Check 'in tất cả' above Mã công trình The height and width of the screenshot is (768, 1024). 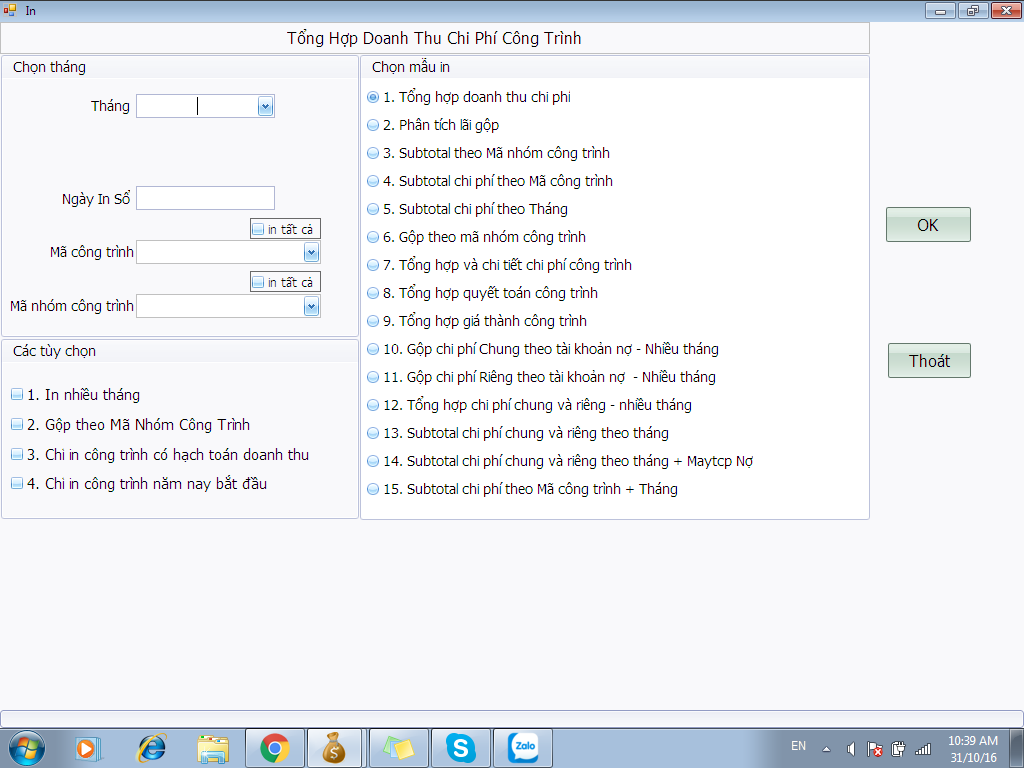tap(259, 229)
